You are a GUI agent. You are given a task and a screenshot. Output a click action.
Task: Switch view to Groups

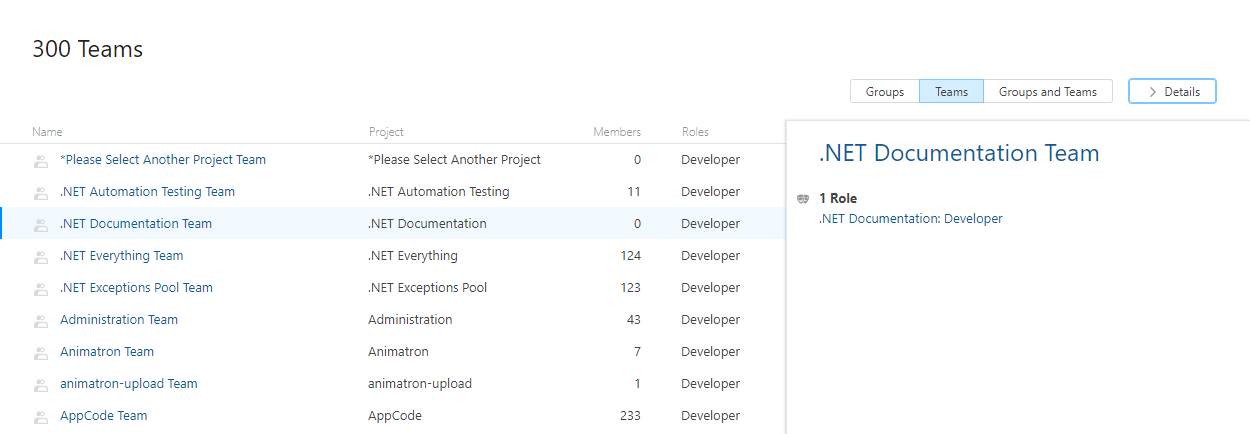coord(885,91)
